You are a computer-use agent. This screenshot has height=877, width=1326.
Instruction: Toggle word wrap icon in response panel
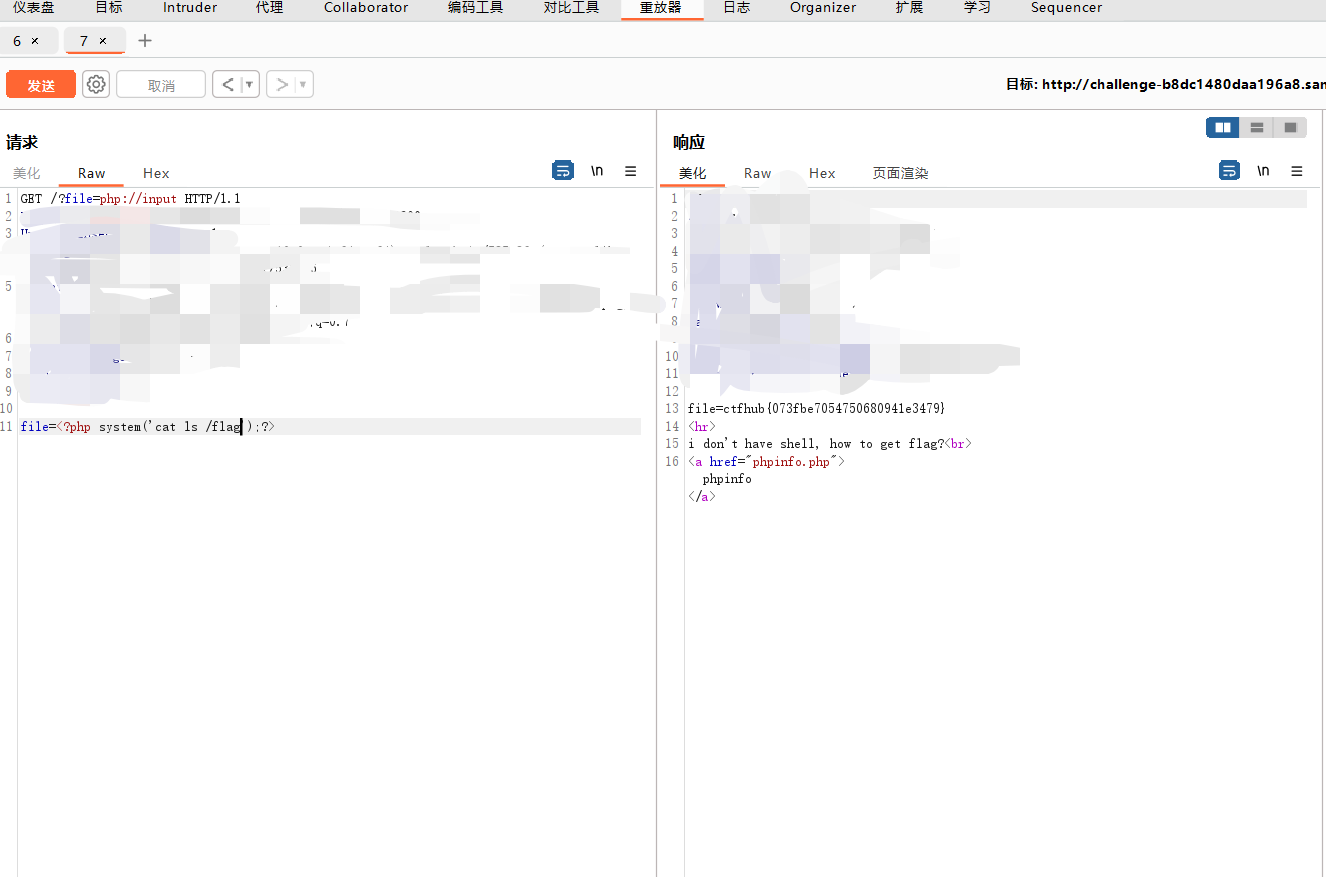pyautogui.click(x=1229, y=171)
